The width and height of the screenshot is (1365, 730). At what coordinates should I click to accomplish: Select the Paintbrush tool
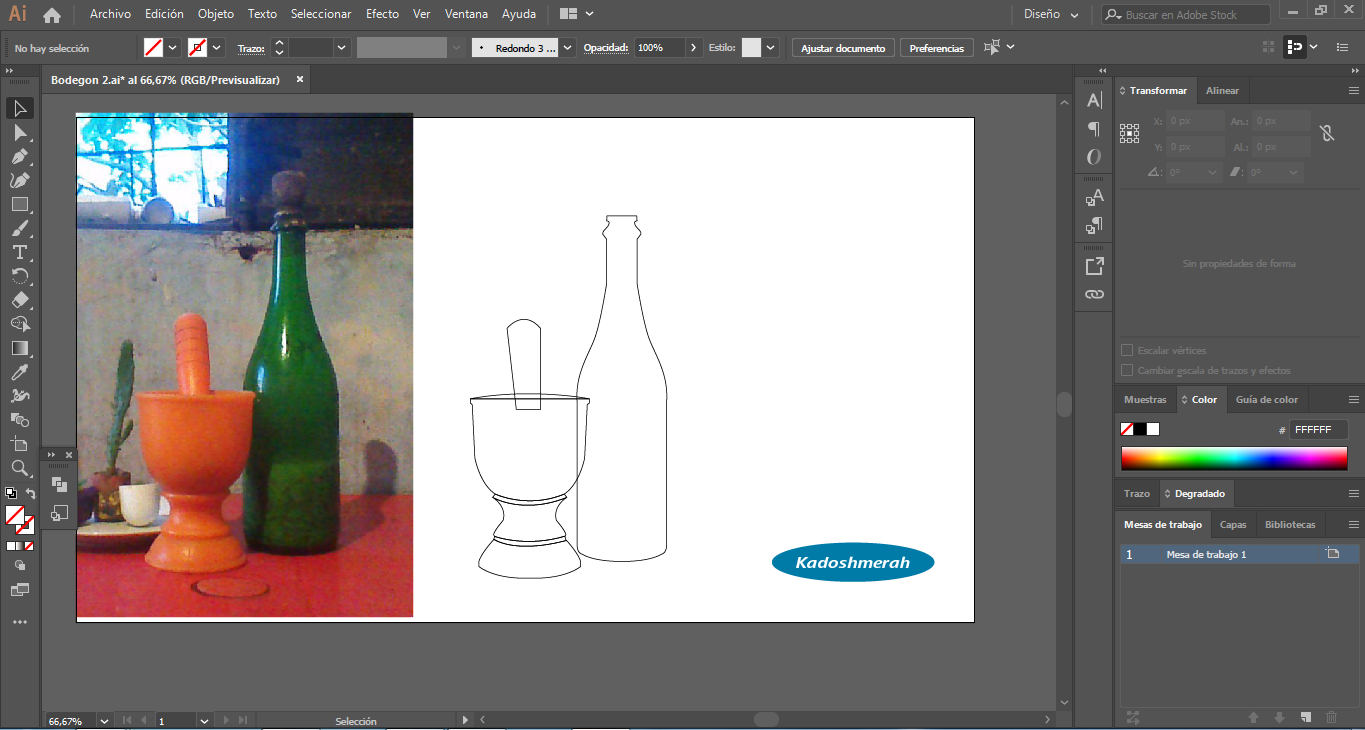pyautogui.click(x=20, y=228)
